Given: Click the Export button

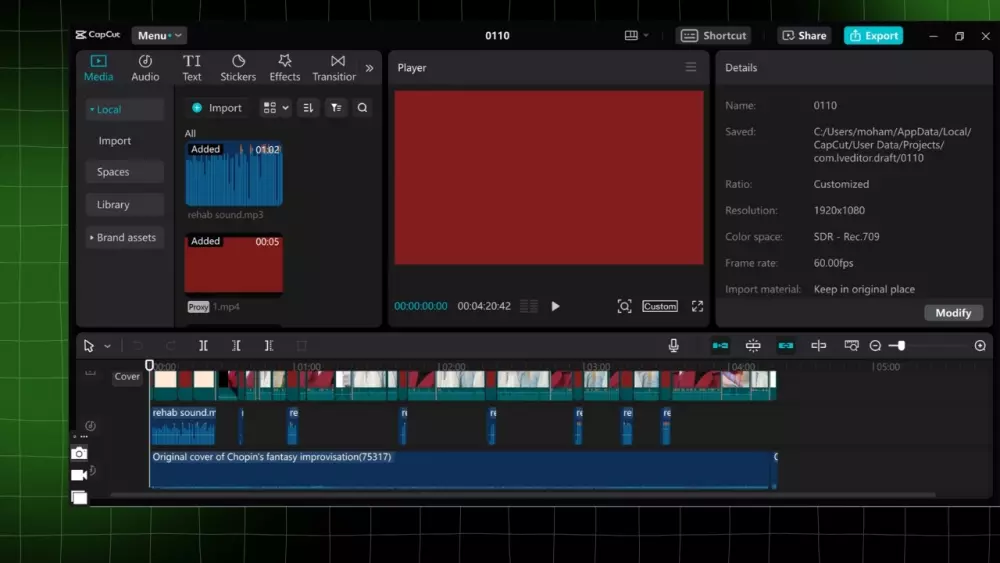Looking at the screenshot, I should [873, 36].
